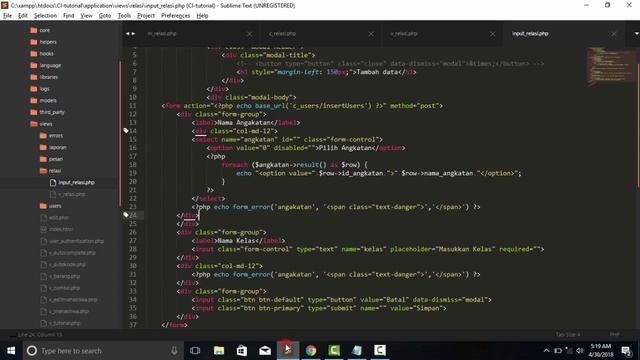Expand the pesan folder

[51, 159]
